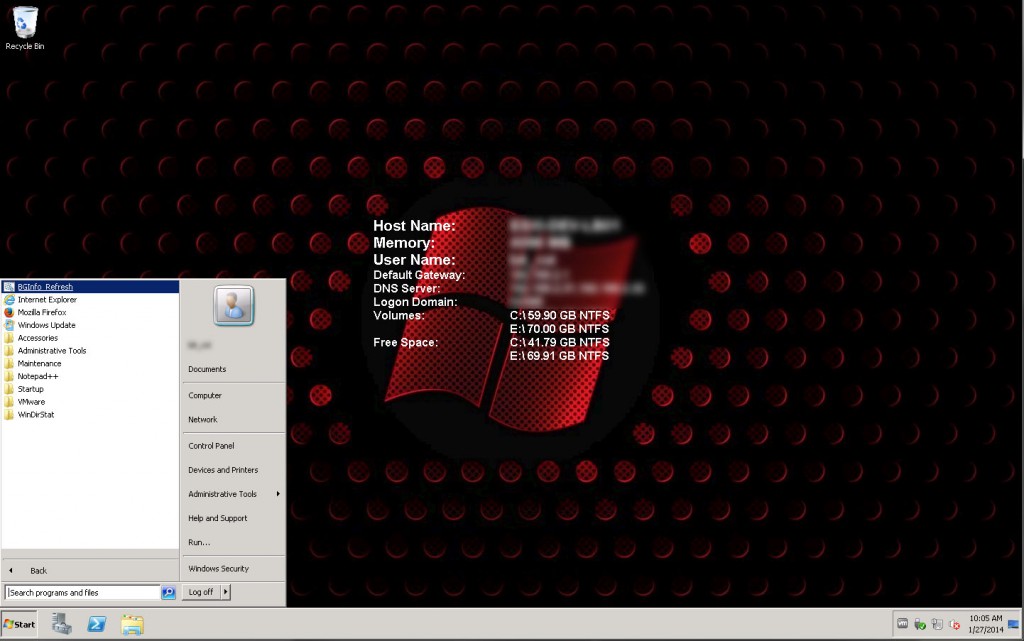Screen dimensions: 1024x641
Task: Open the Recycle Bin on the desktop
Action: point(24,22)
